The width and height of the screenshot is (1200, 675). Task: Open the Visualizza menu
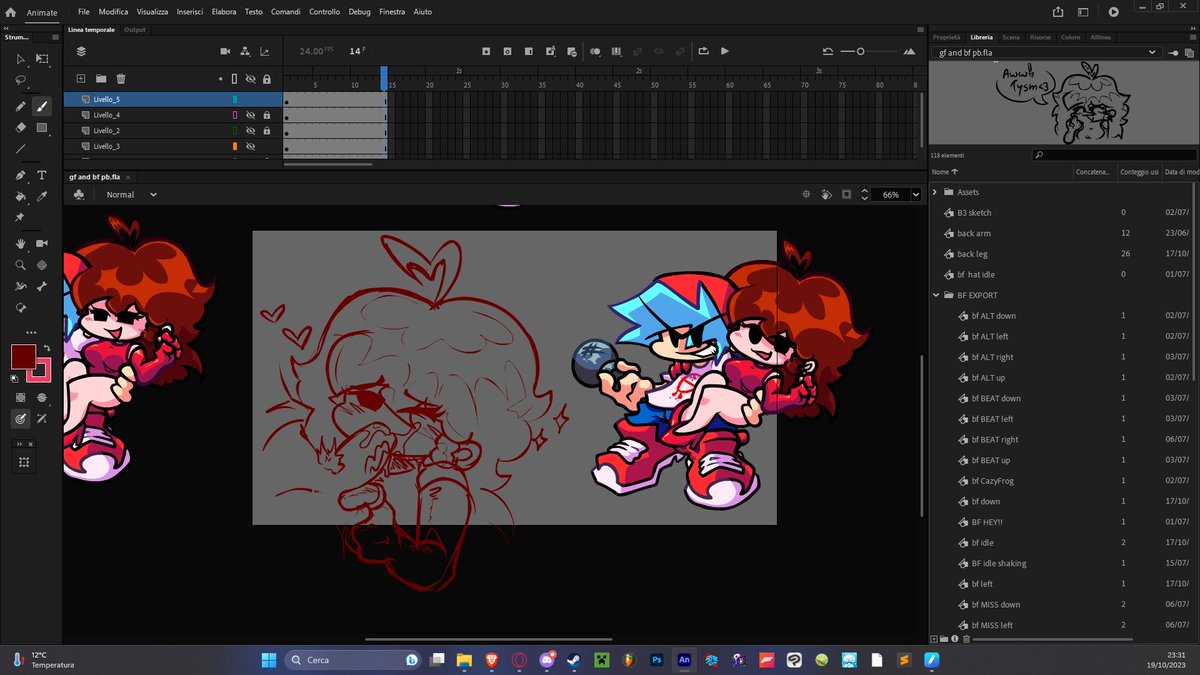coord(152,12)
